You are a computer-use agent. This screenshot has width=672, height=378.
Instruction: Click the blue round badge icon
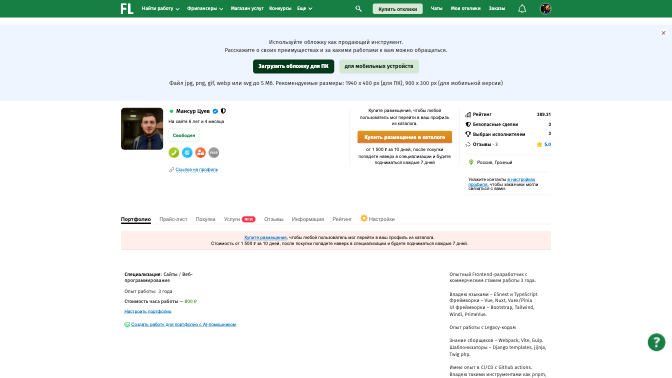click(187, 153)
